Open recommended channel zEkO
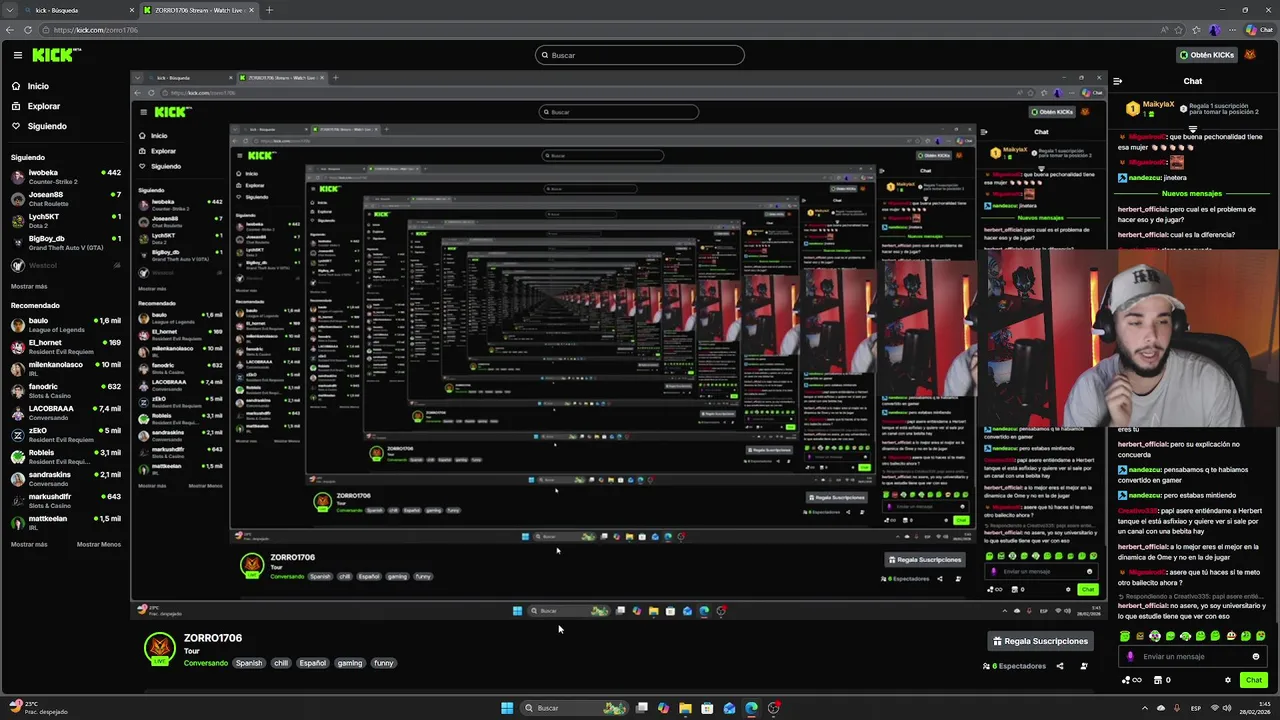1280x720 pixels. point(65,434)
